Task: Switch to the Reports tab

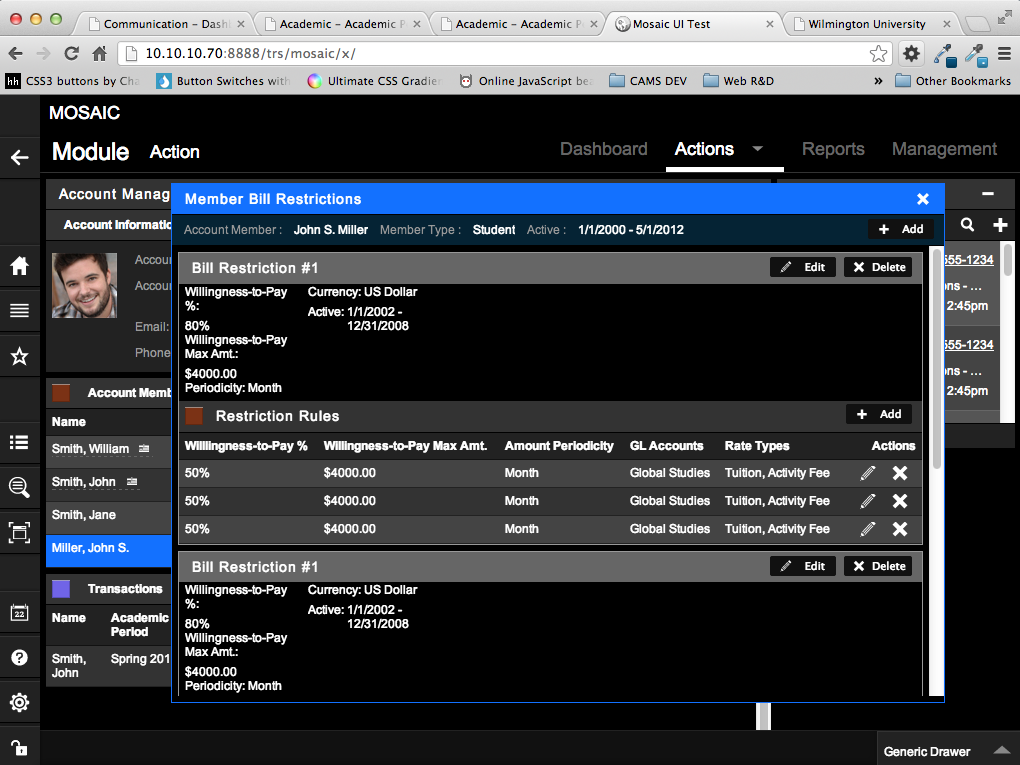Action: 833,149
